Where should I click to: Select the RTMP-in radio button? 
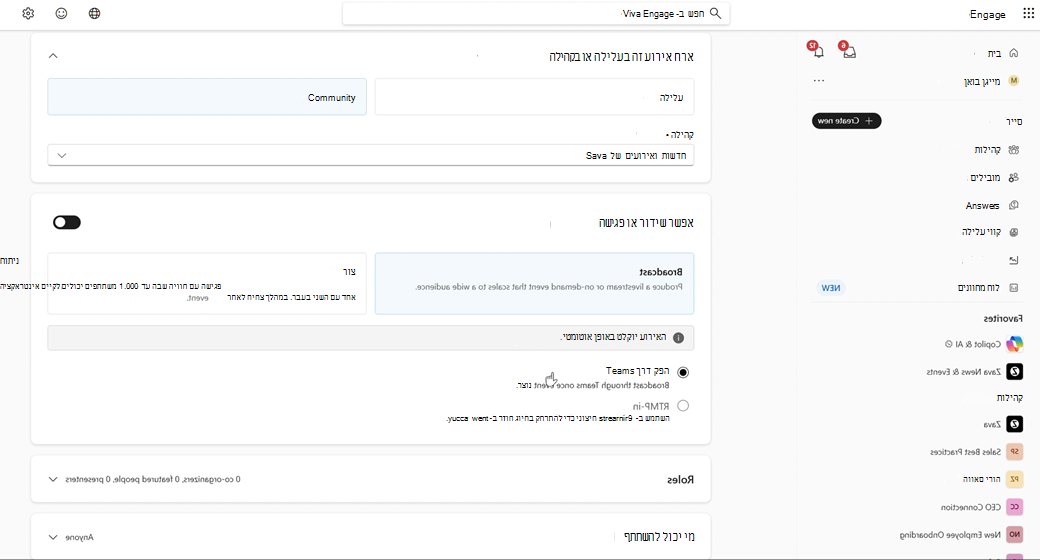(683, 406)
